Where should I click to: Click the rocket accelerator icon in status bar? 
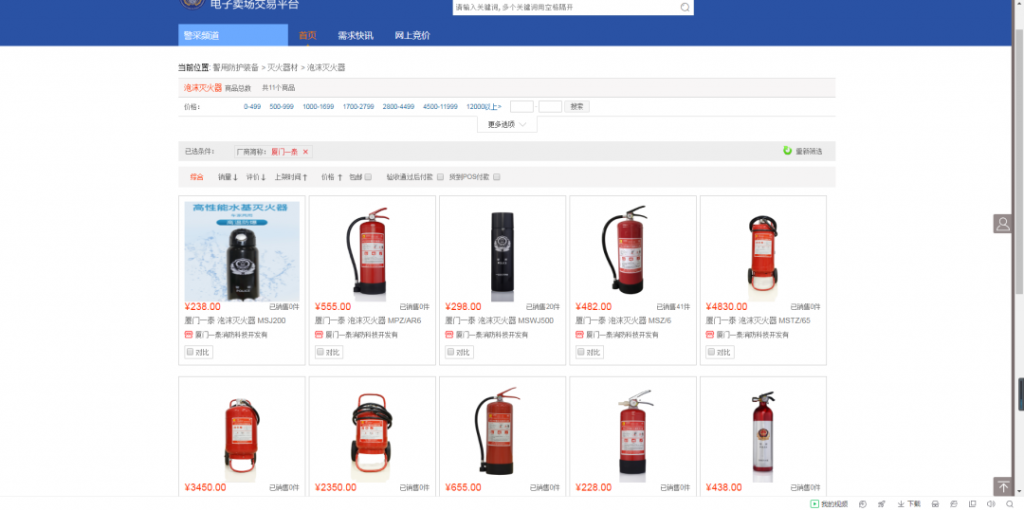882,504
